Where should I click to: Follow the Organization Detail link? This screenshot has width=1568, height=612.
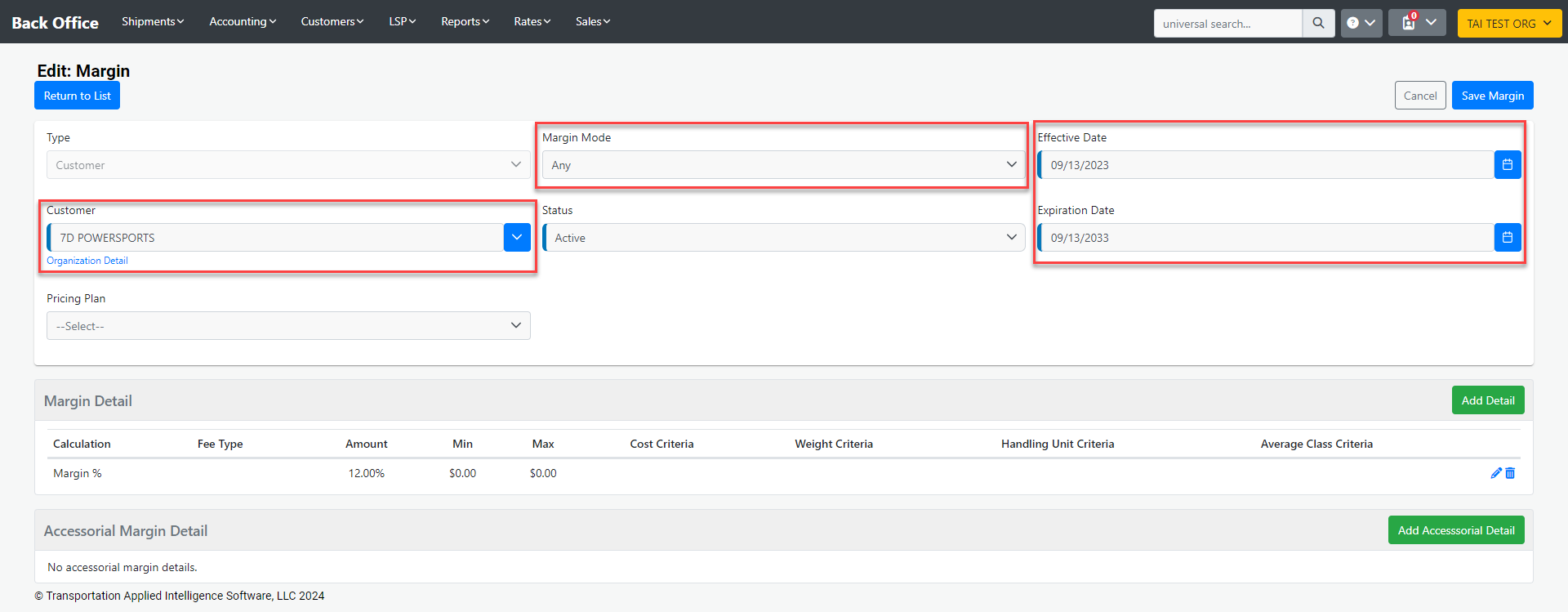click(x=87, y=261)
